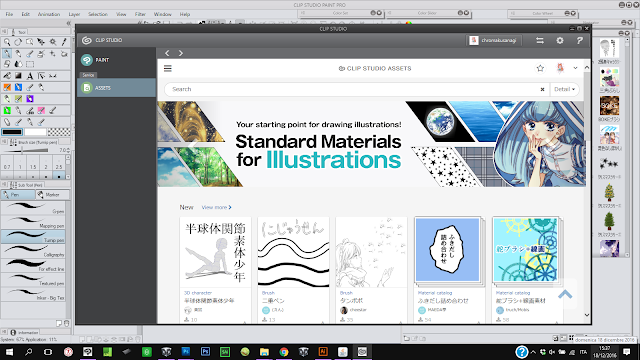
Task: Open the speech balloon material catalog thumbnail
Action: [448, 250]
